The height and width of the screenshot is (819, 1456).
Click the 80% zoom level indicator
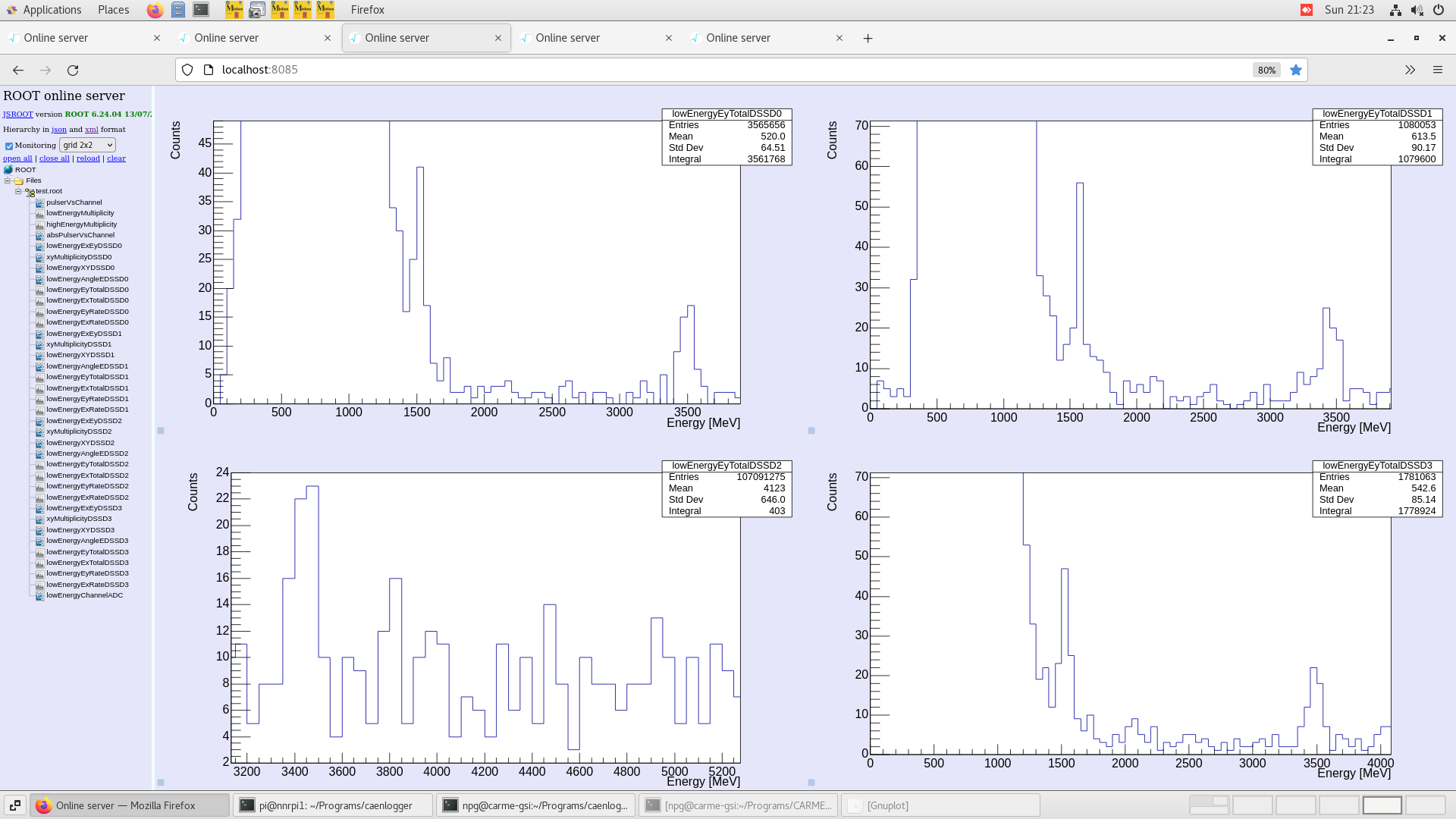(1266, 70)
